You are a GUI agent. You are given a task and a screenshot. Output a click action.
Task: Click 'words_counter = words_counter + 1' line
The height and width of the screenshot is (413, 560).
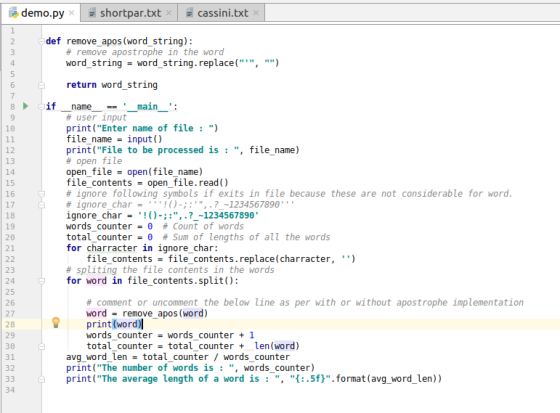click(x=170, y=335)
